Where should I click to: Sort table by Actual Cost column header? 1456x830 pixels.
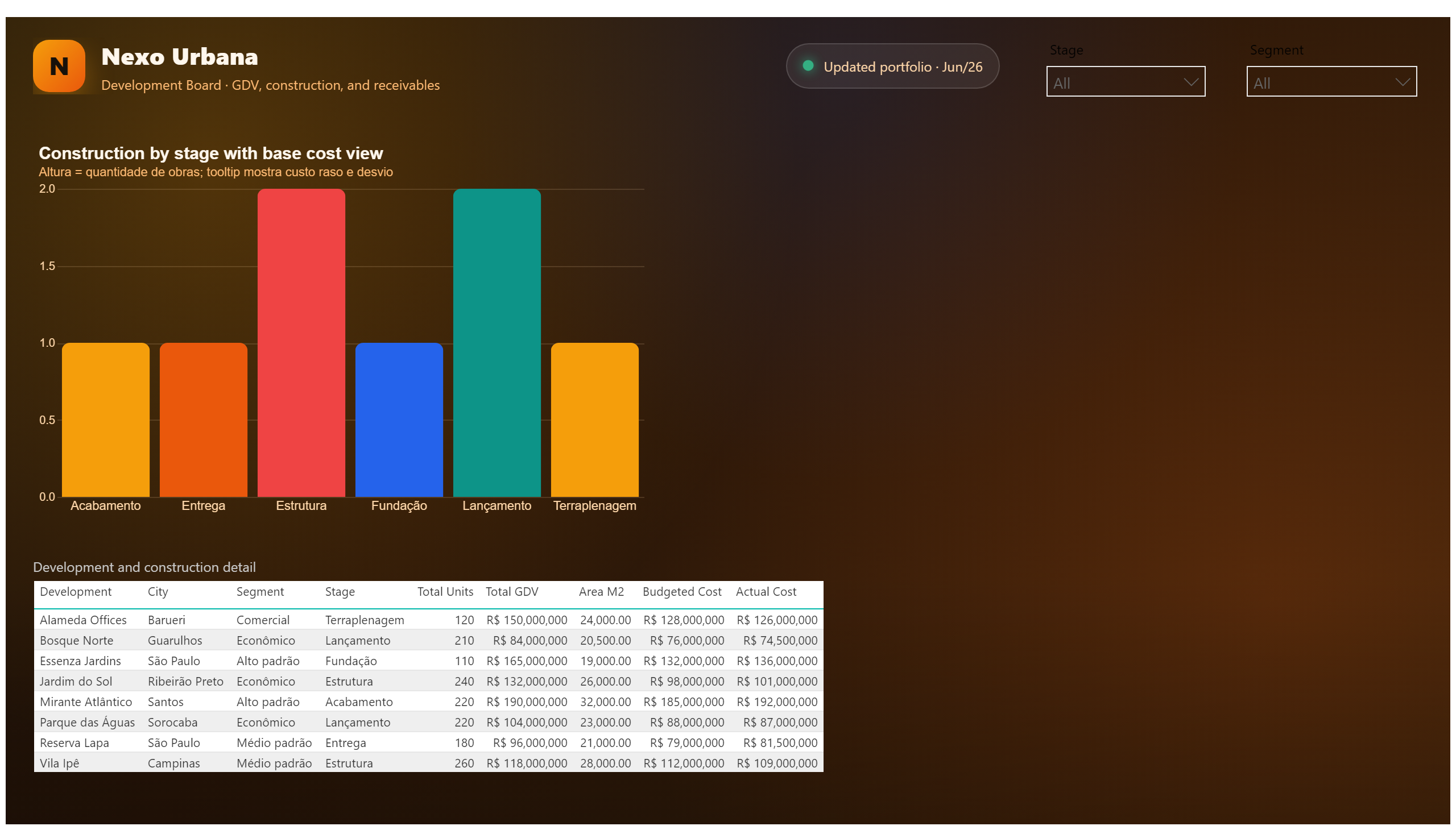click(x=766, y=592)
